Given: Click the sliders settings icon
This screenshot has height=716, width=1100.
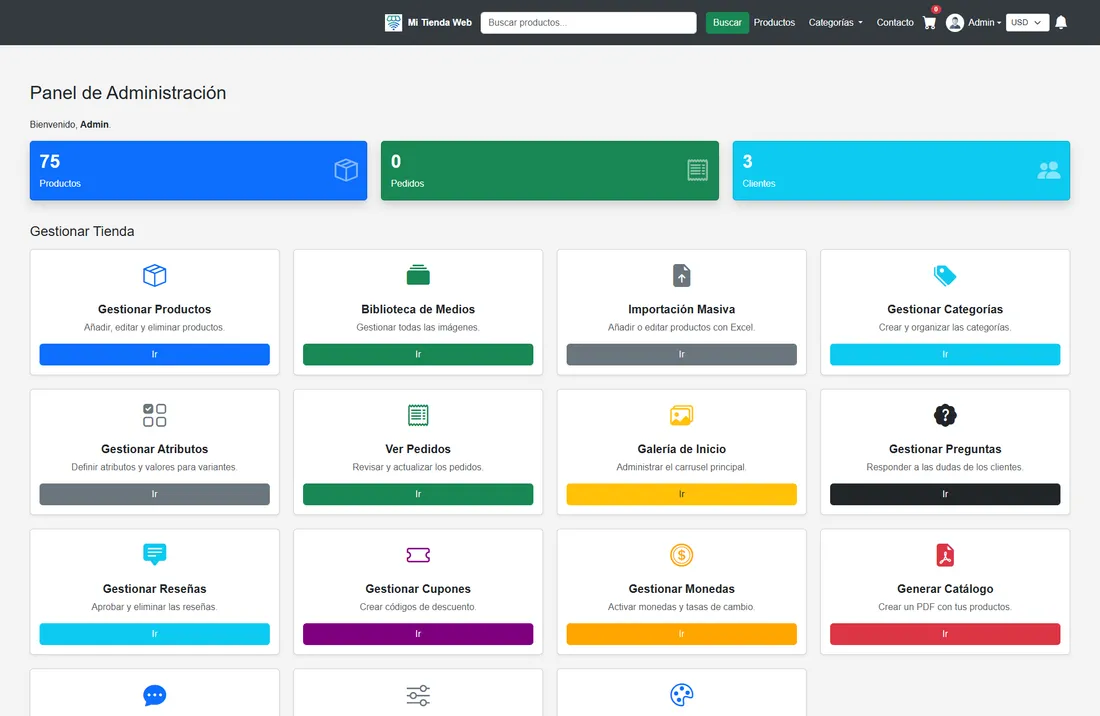Looking at the screenshot, I should (x=418, y=695).
